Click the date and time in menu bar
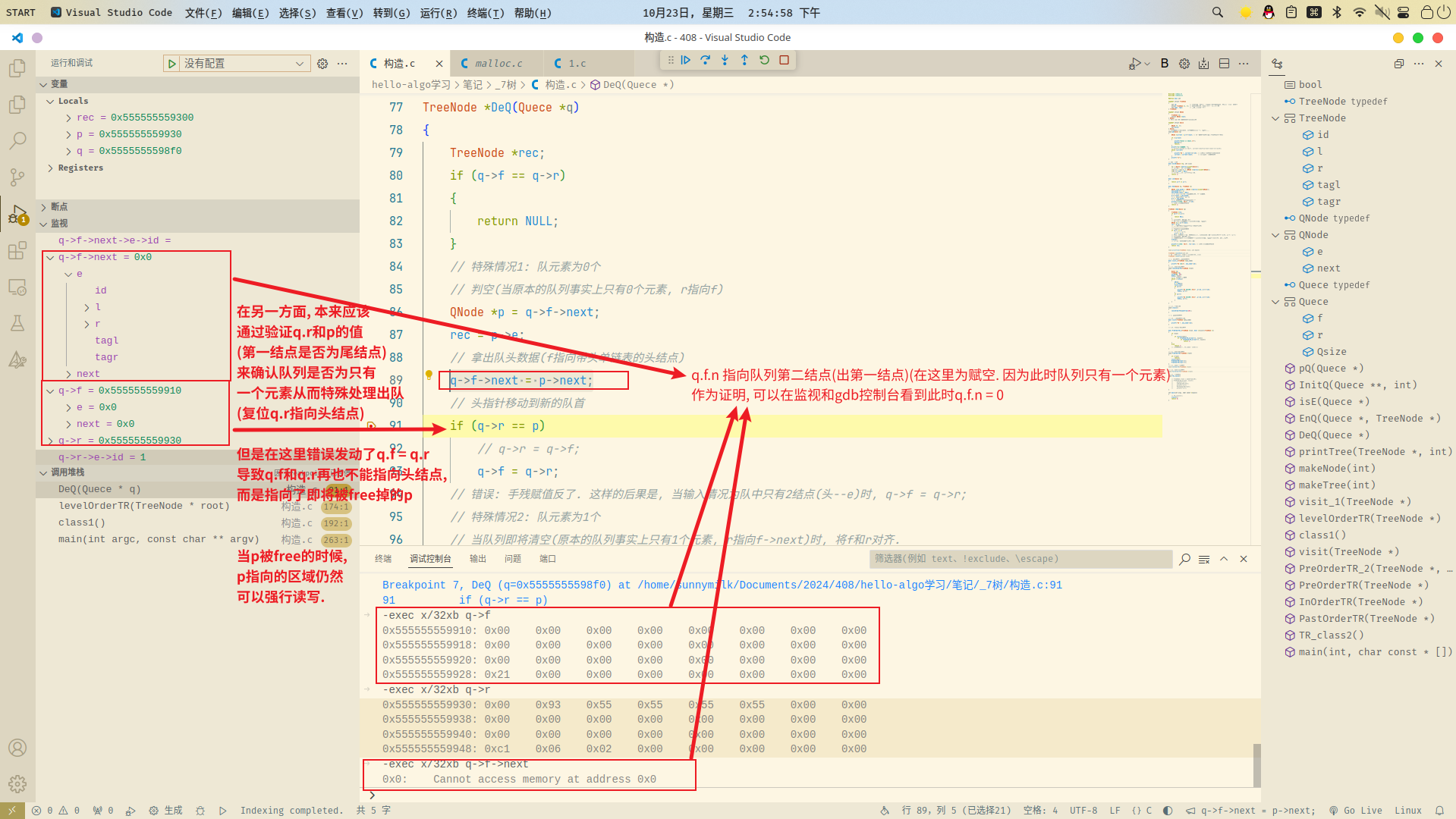1456x819 pixels. click(x=731, y=13)
